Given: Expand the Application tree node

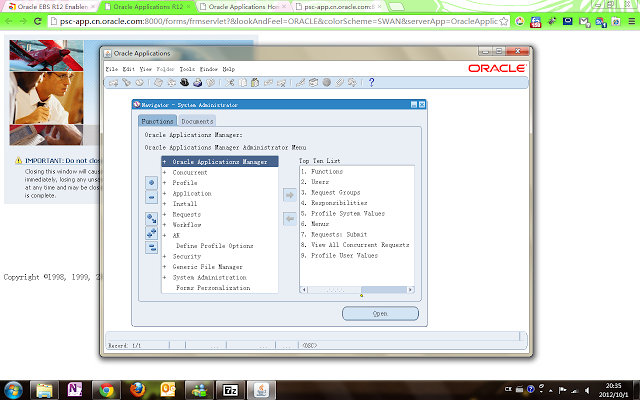Looking at the screenshot, I should coord(164,193).
